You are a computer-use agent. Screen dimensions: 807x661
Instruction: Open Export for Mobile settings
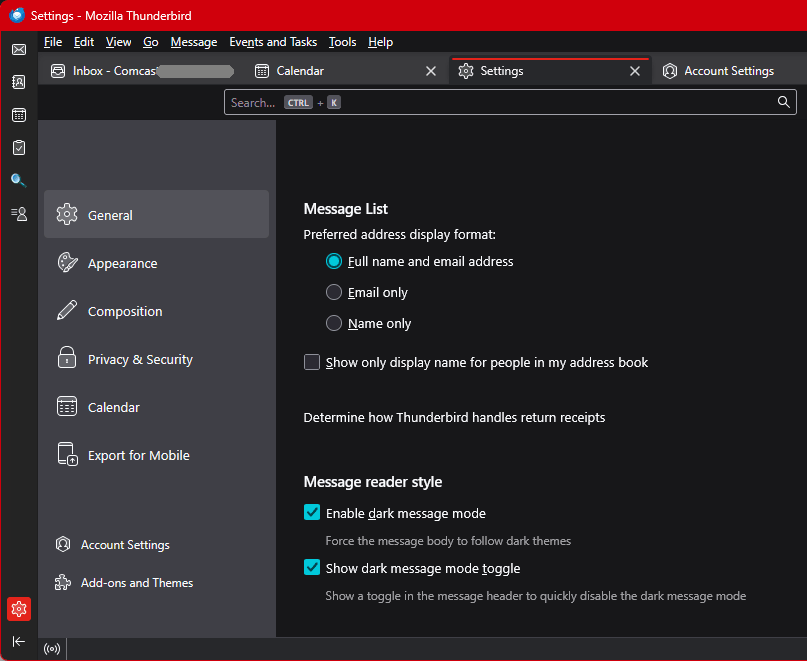[156, 455]
